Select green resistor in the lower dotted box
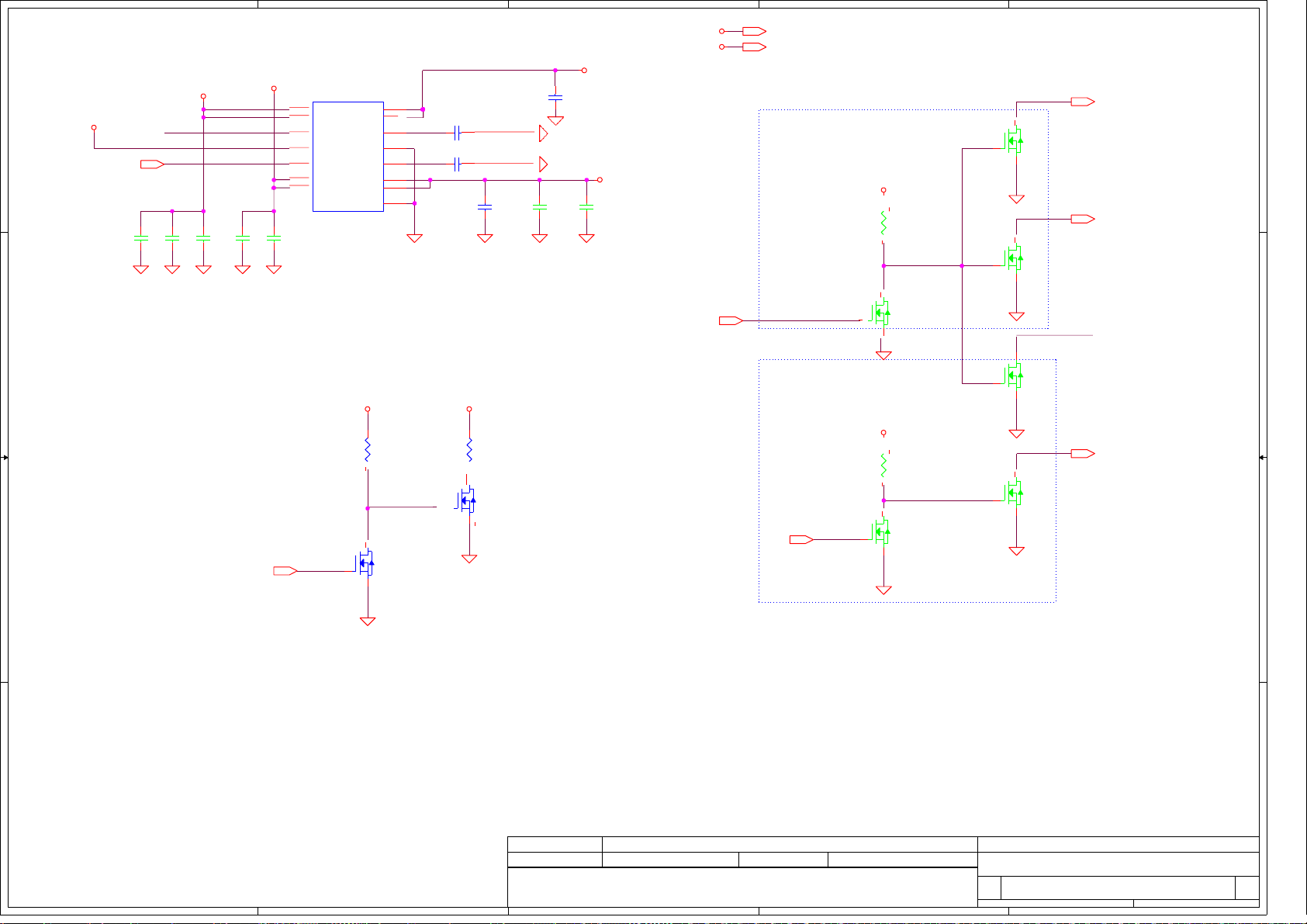Viewport: 1307px width, 924px height. point(883,465)
